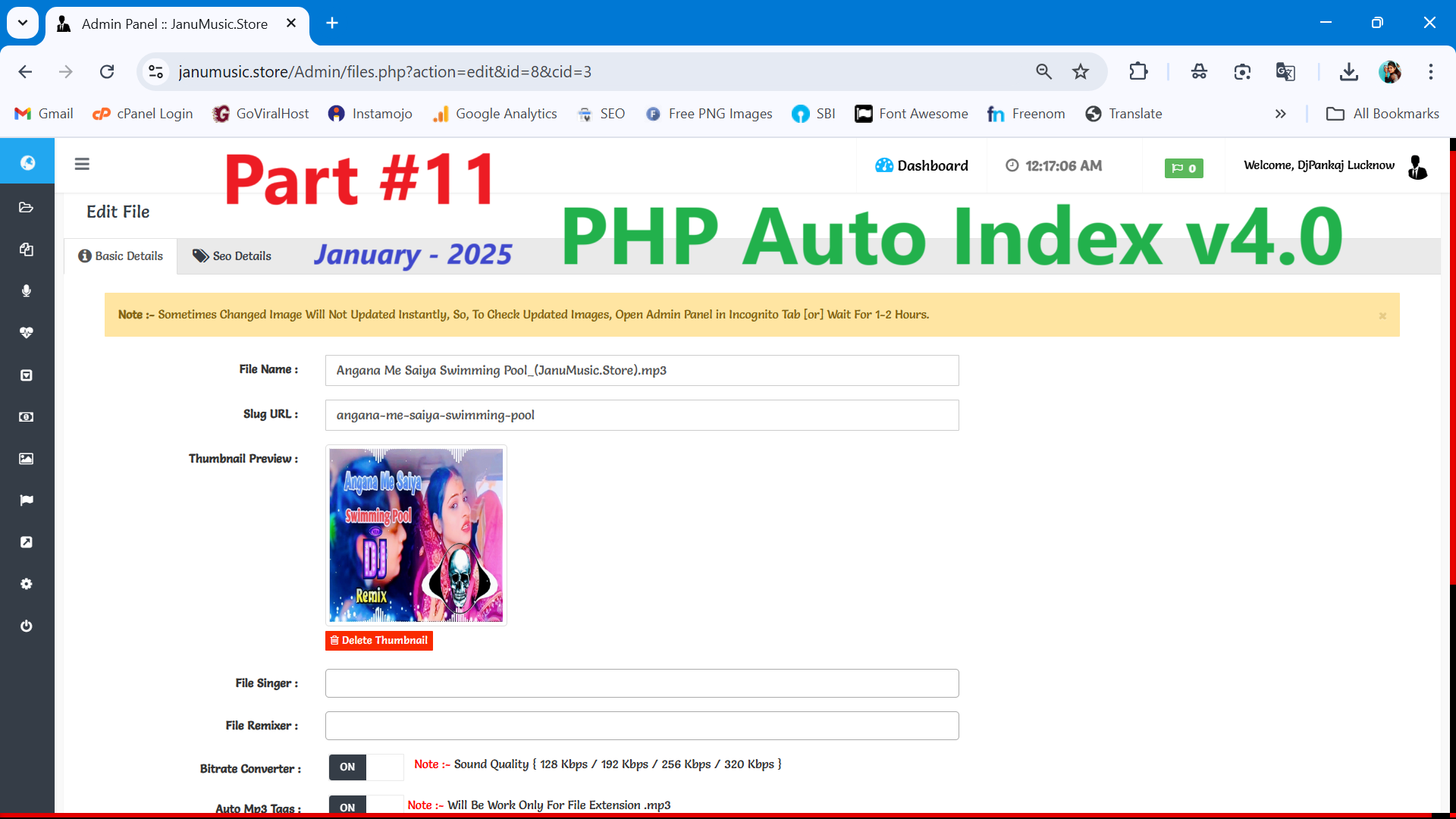Viewport: 1456px width, 819px height.
Task: Click the Slug URL input field
Action: click(x=642, y=414)
